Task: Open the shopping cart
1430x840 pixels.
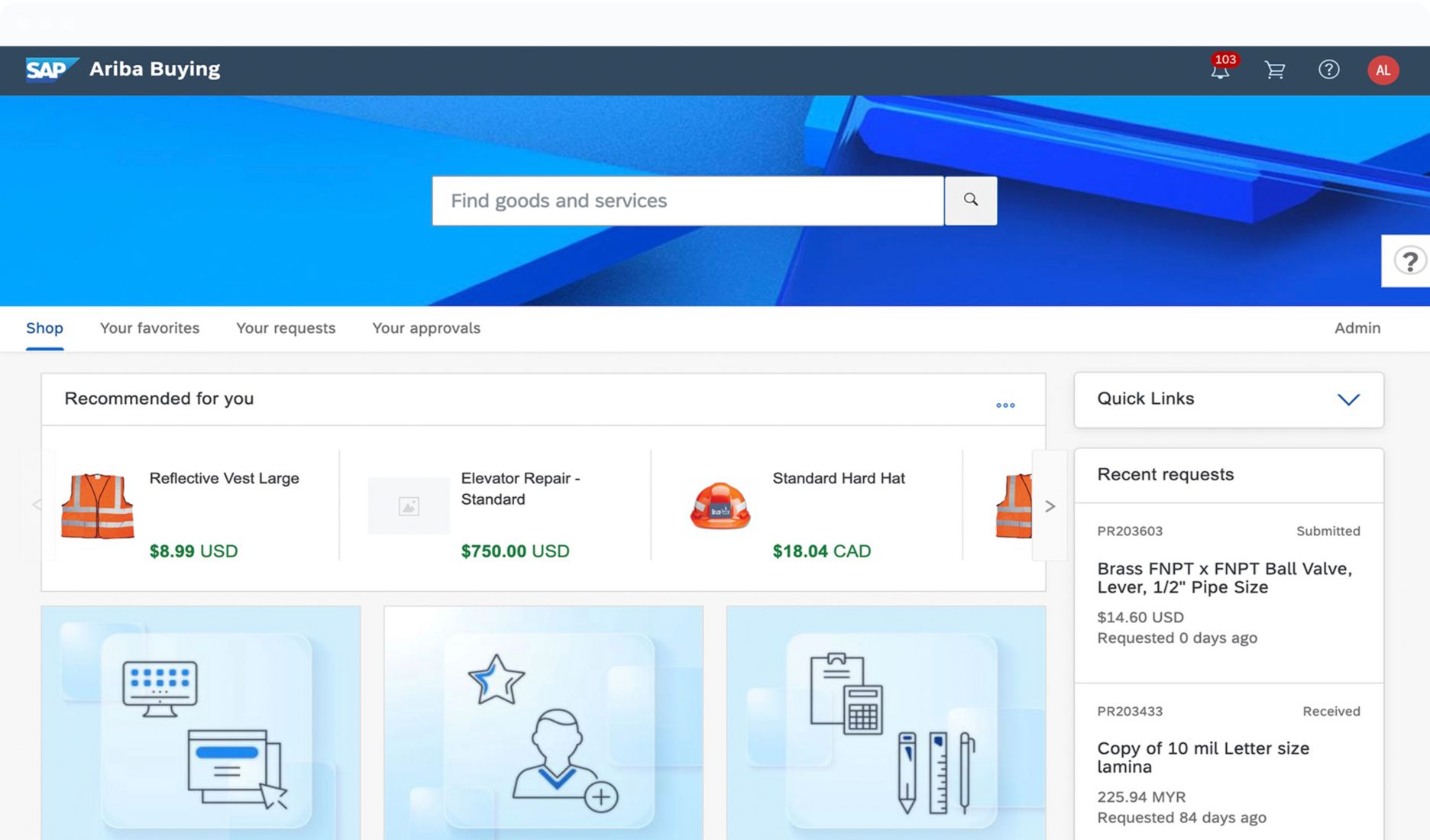Action: coord(1274,70)
